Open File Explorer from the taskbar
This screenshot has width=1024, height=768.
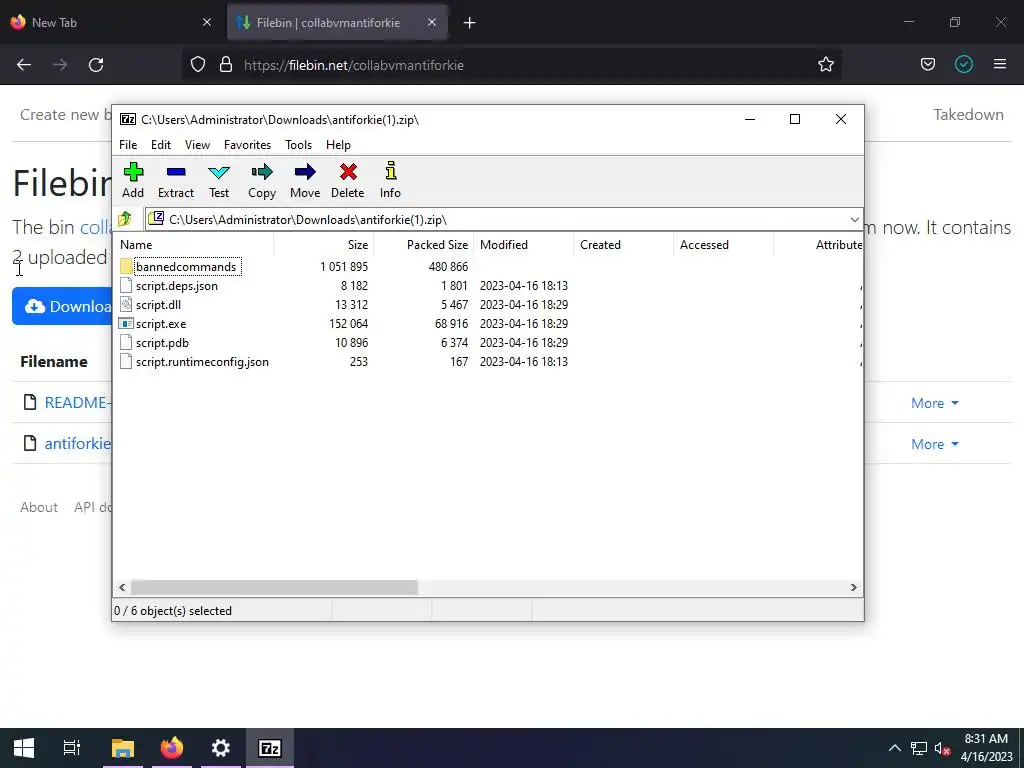pos(123,748)
